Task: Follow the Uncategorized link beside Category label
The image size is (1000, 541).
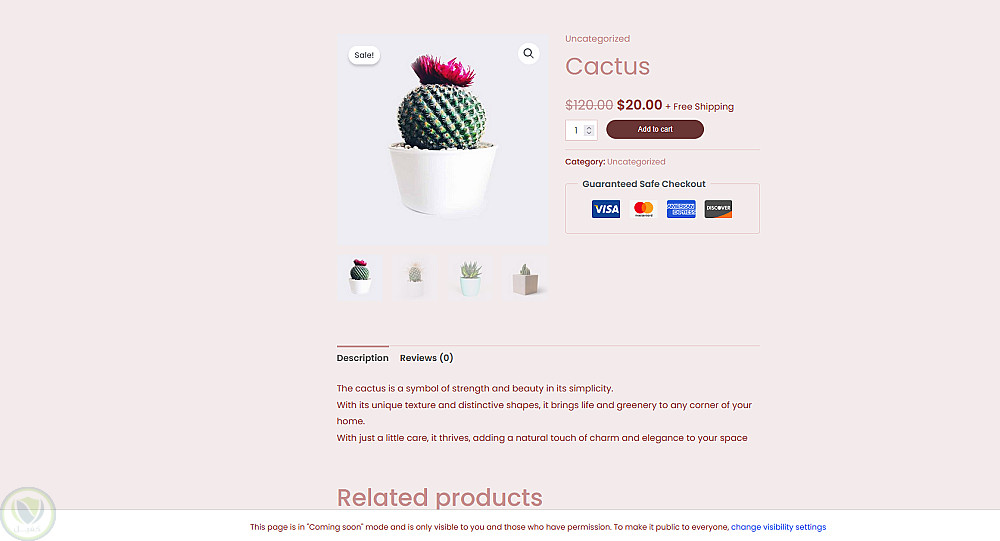Action: tap(636, 162)
